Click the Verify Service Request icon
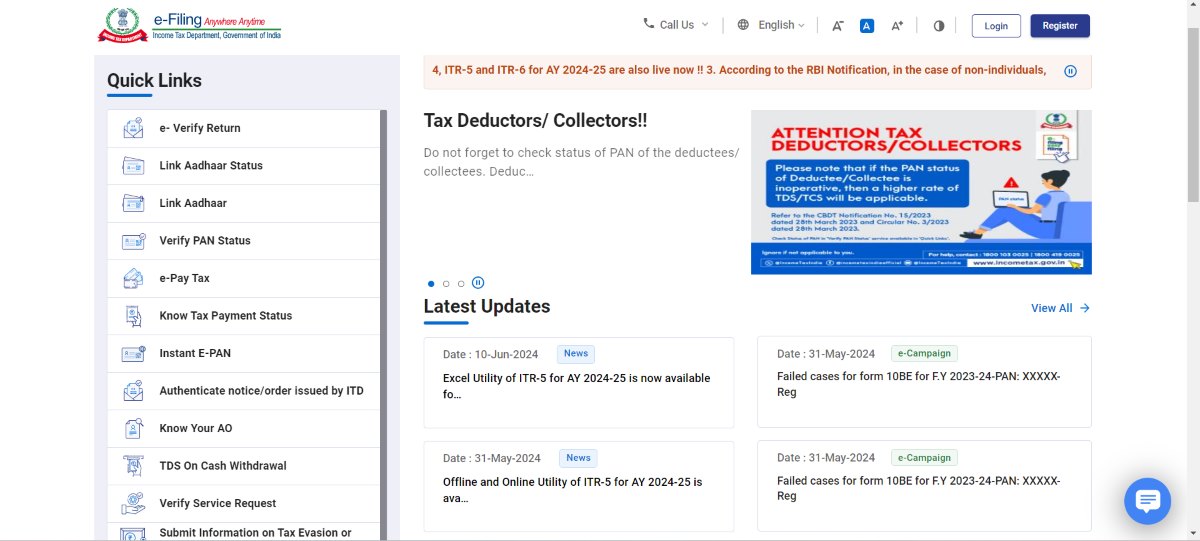 point(133,503)
